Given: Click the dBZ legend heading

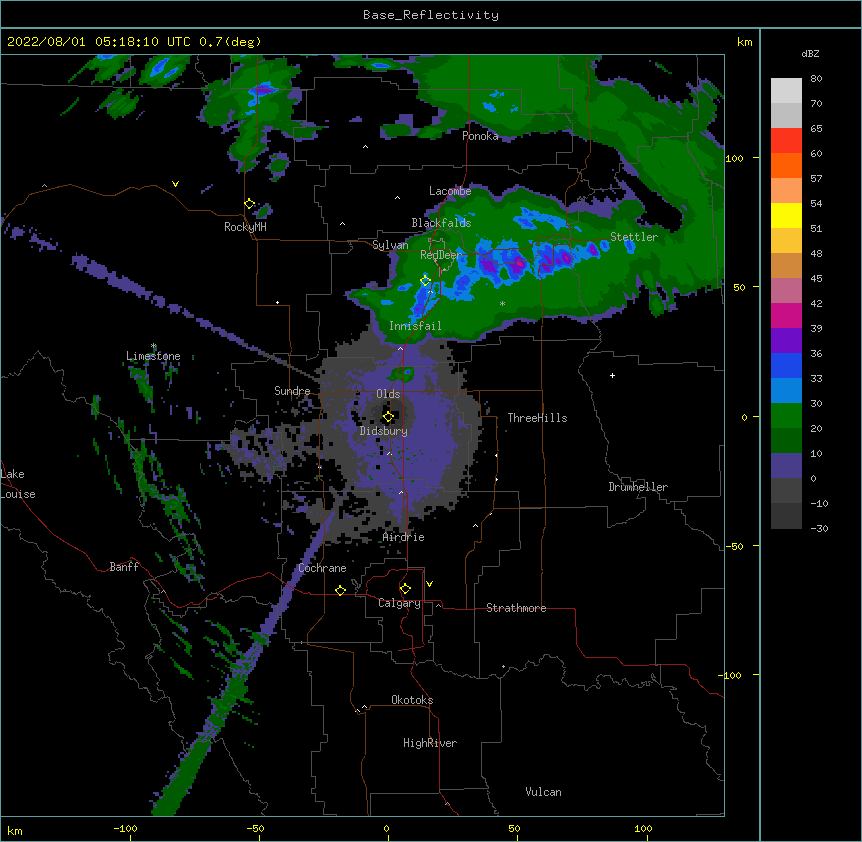Looking at the screenshot, I should coord(810,54).
